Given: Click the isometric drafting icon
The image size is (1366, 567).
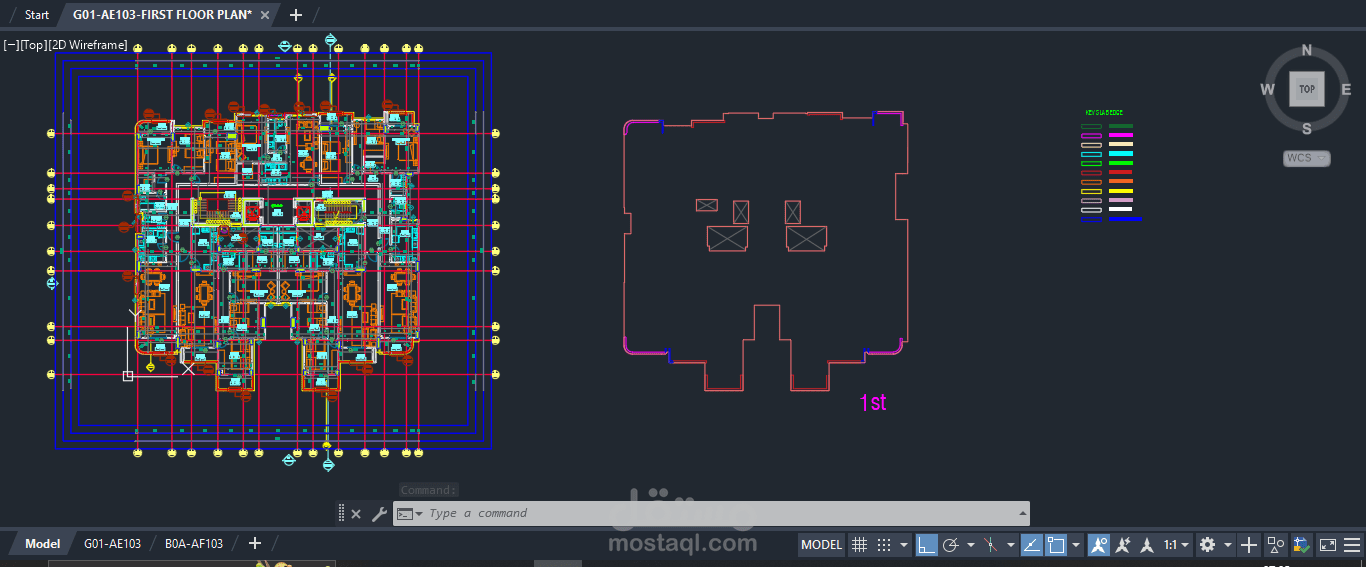Looking at the screenshot, I should pyautogui.click(x=991, y=545).
